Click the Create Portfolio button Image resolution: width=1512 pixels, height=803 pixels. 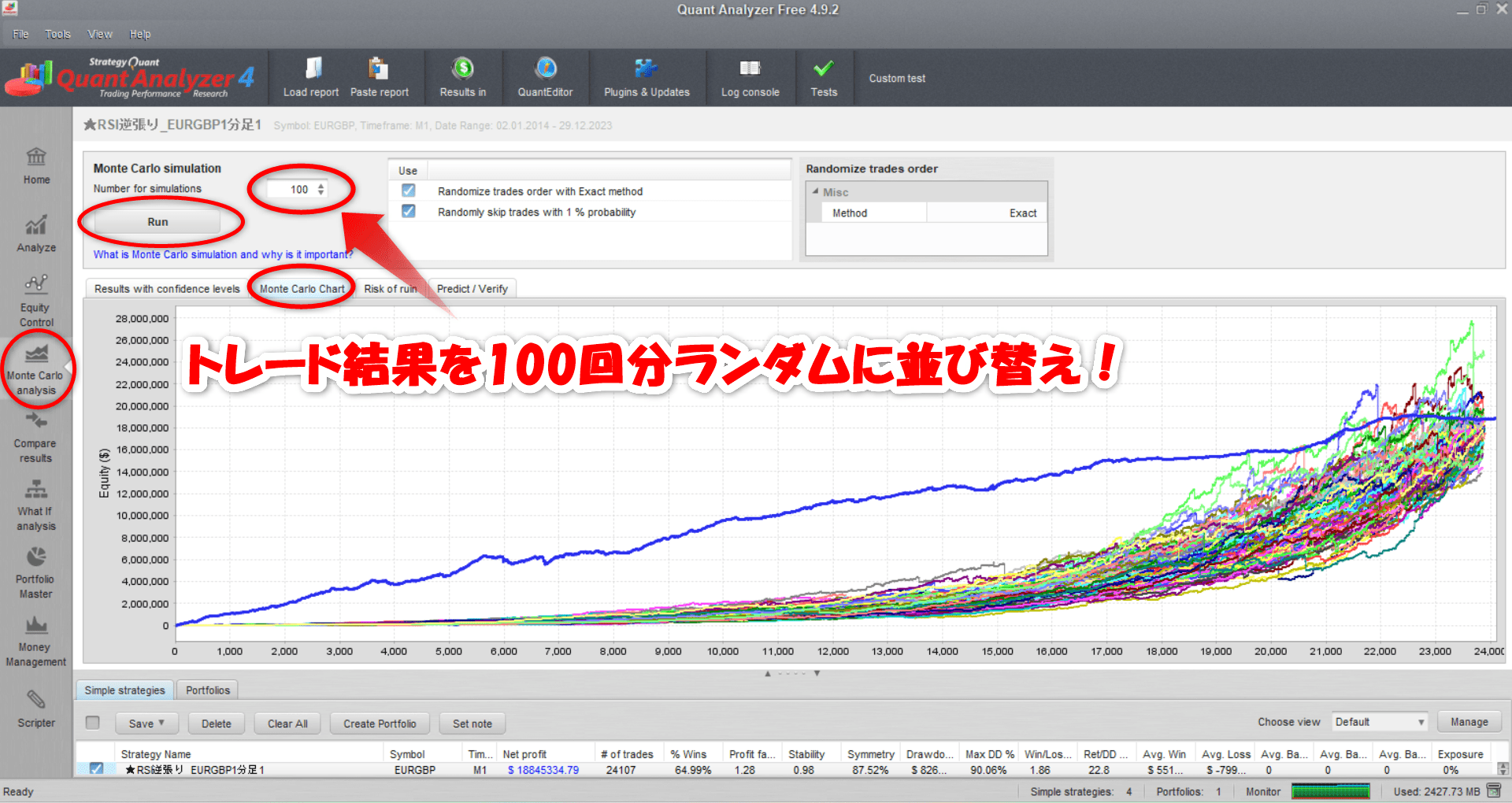point(379,723)
